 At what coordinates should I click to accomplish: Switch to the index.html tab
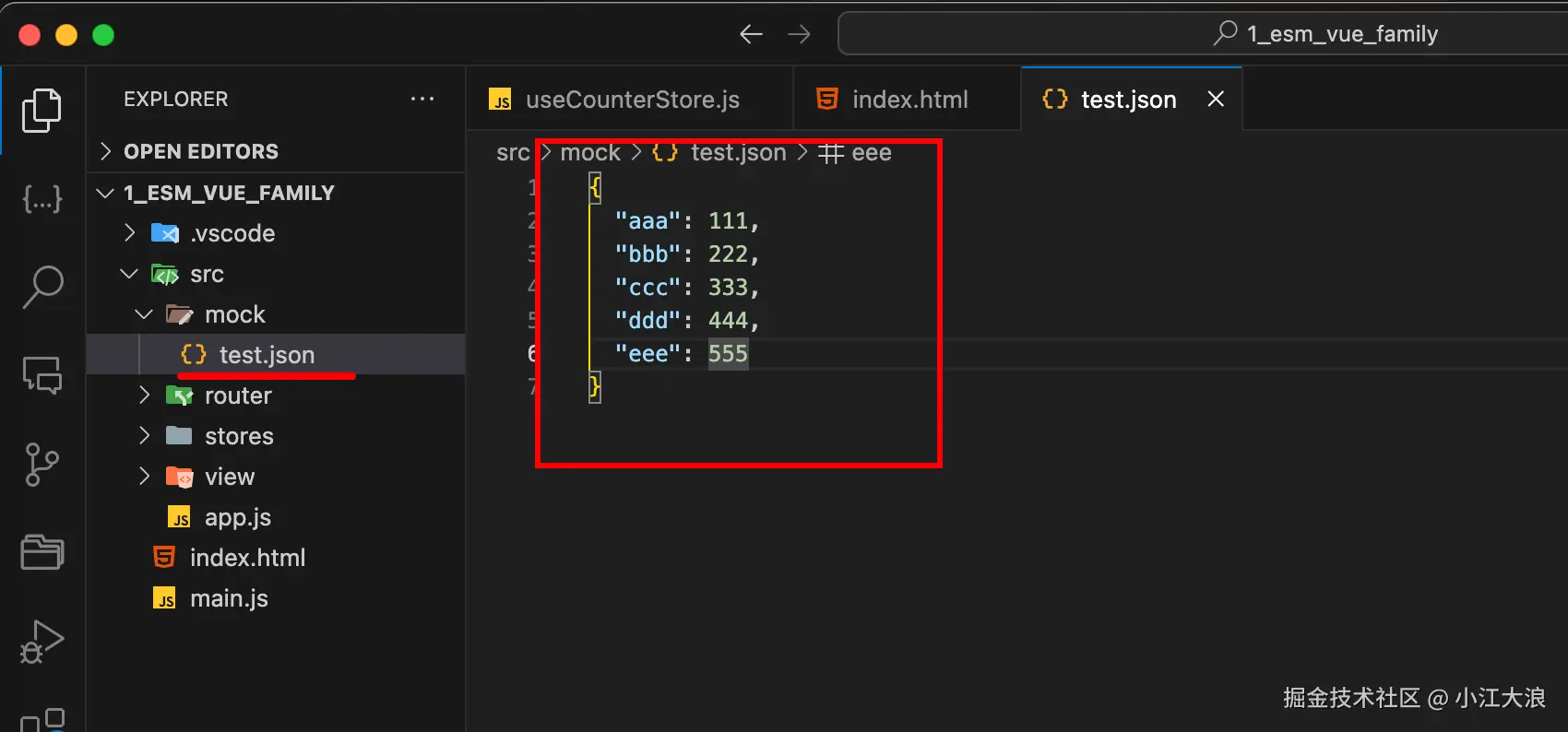coord(909,100)
